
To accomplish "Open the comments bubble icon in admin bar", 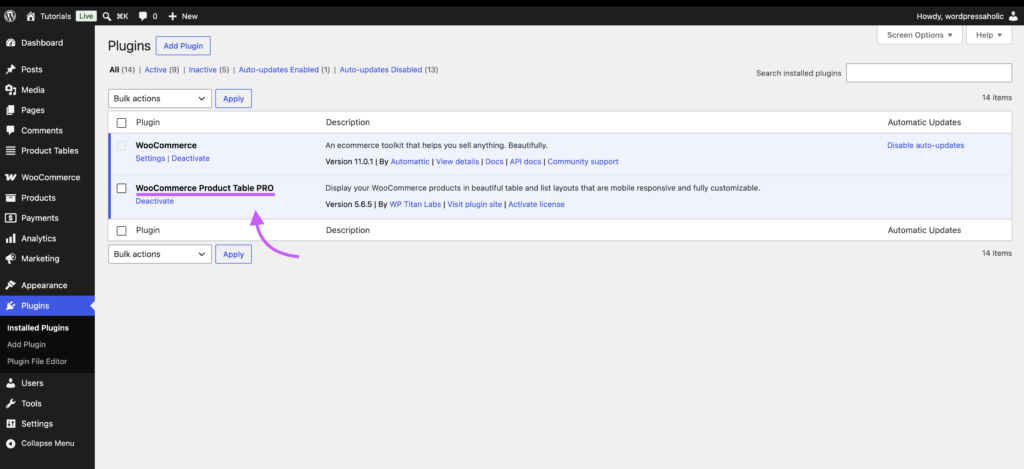I will tap(143, 16).
